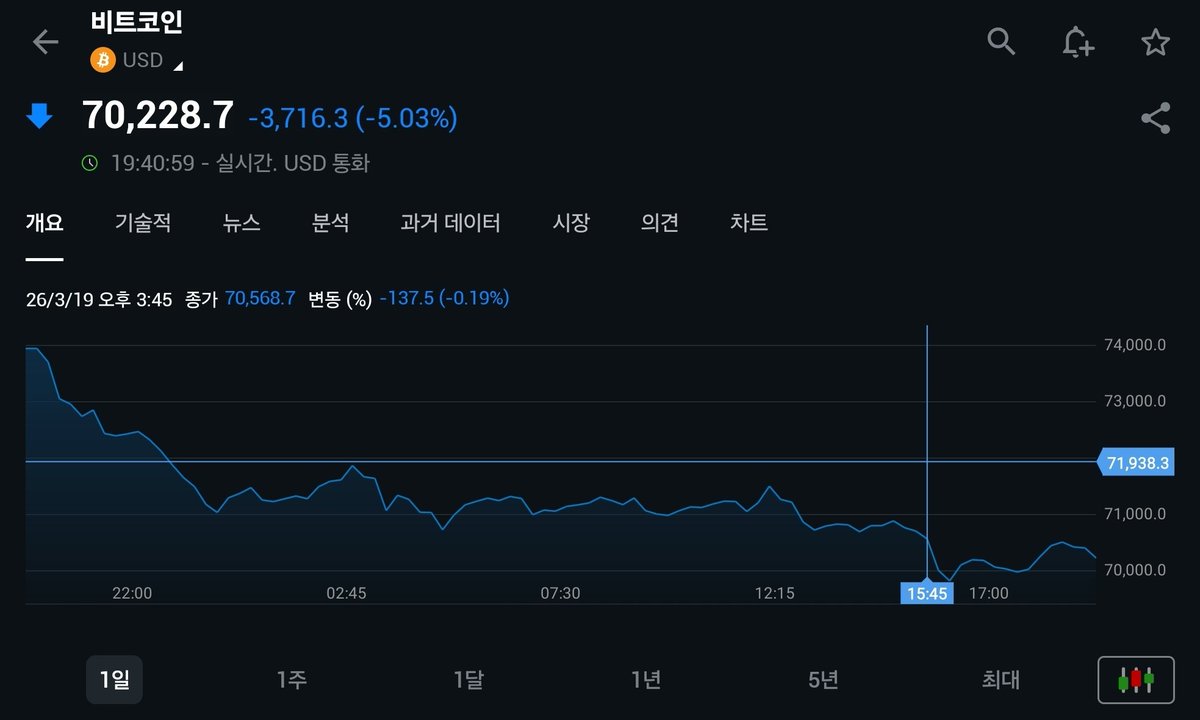Click the 70,568.7 close price link
The height and width of the screenshot is (720, 1200).
(260, 298)
